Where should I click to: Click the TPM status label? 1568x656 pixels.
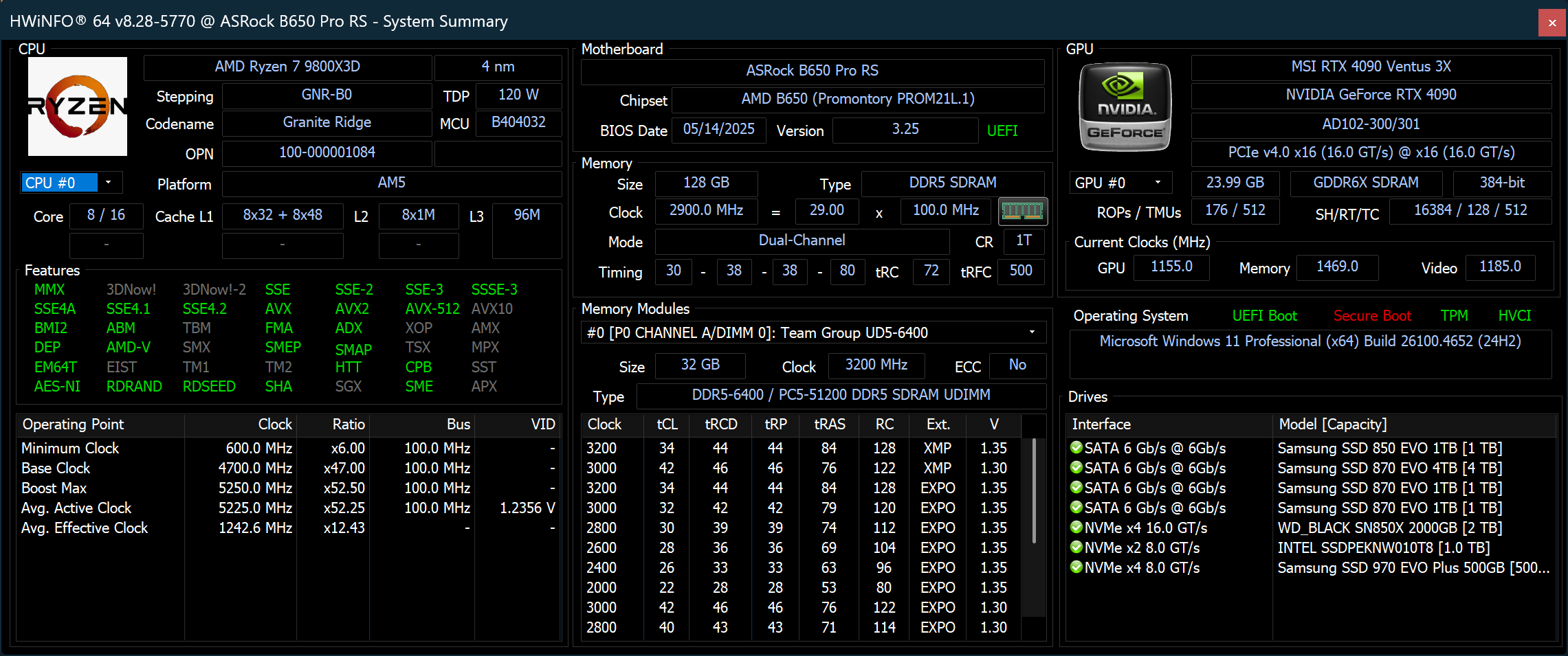point(1454,316)
